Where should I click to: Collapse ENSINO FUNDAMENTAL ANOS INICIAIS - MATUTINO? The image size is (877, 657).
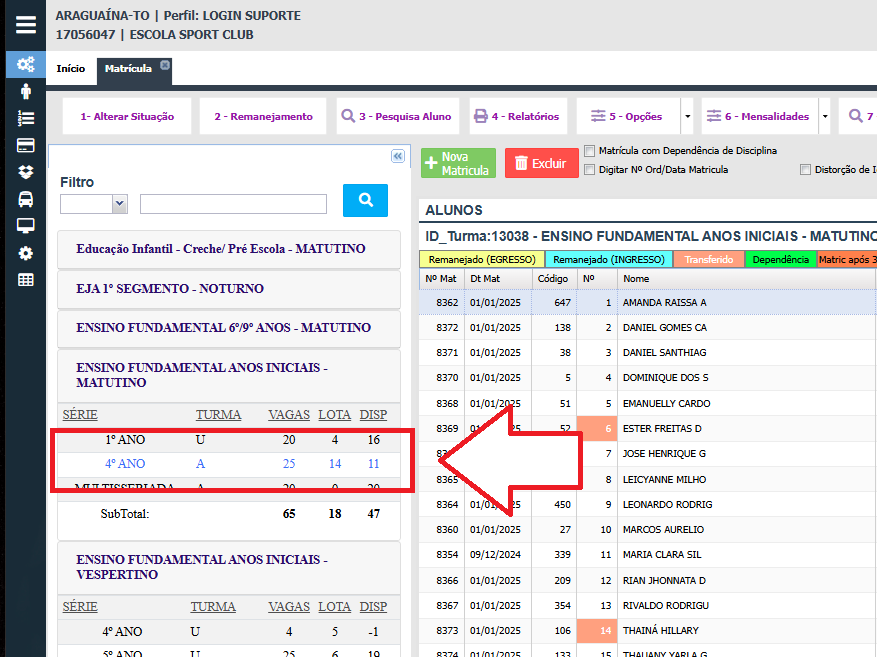tap(229, 375)
